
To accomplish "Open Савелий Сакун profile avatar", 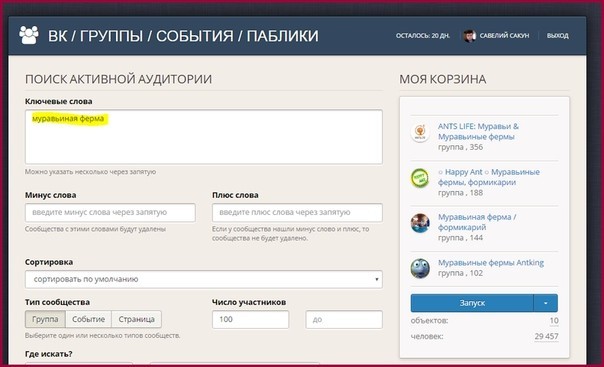I will (x=469, y=36).
